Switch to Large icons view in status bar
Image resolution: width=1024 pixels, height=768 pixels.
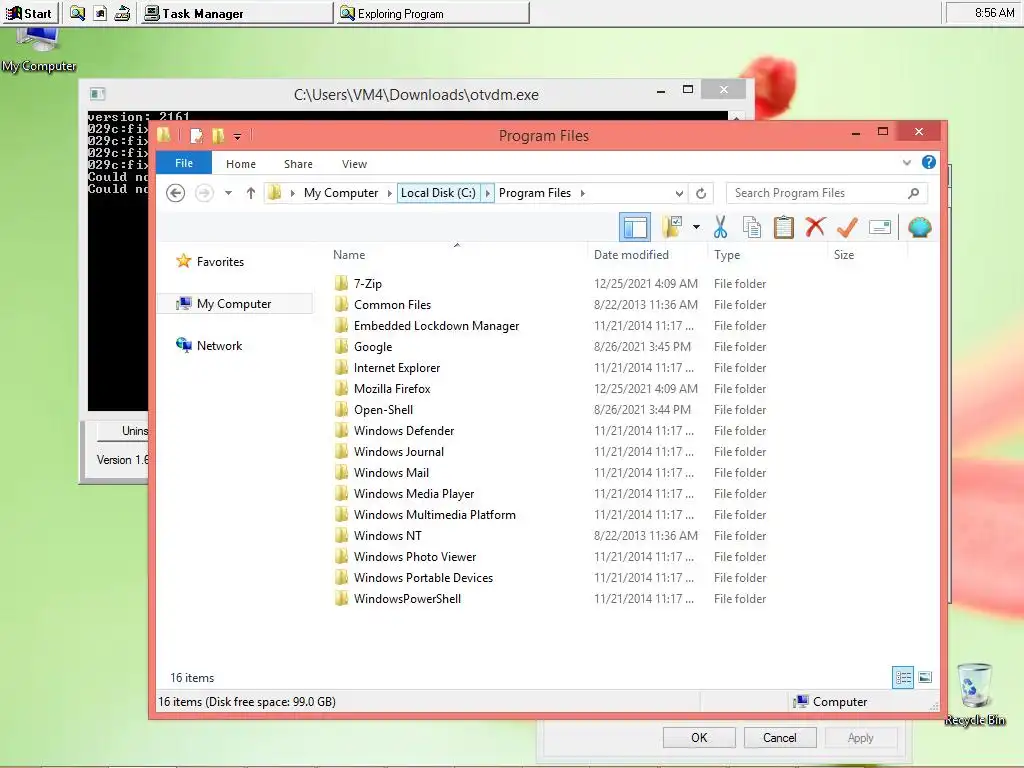[x=925, y=677]
